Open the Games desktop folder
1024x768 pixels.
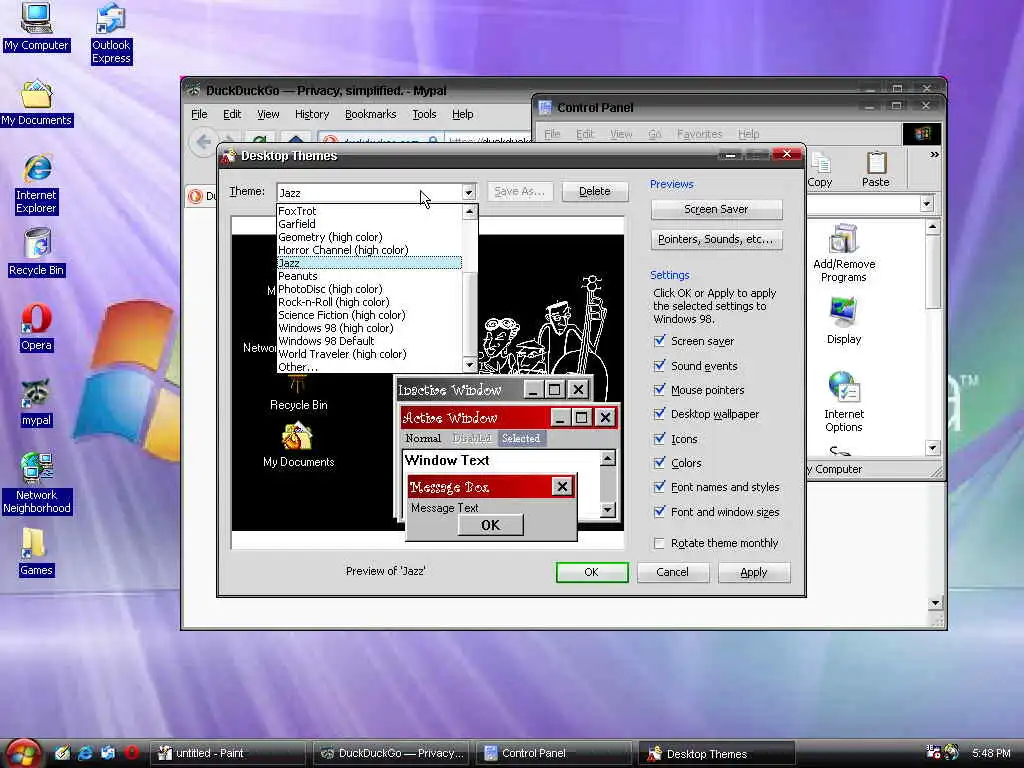(36, 552)
